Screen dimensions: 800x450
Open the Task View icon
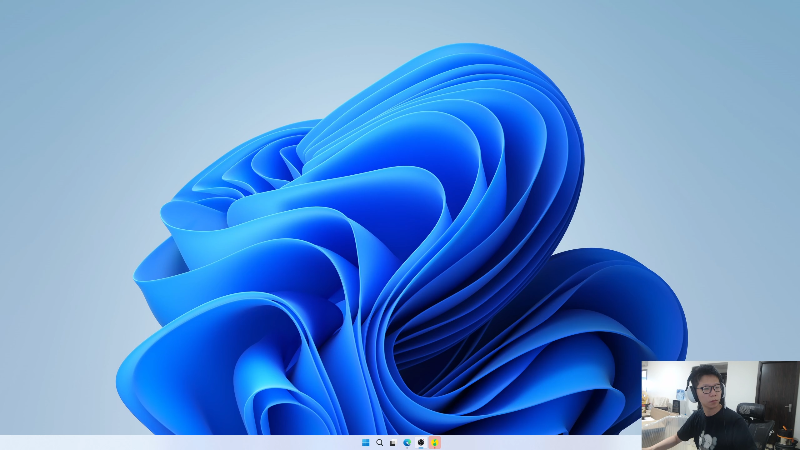point(393,443)
